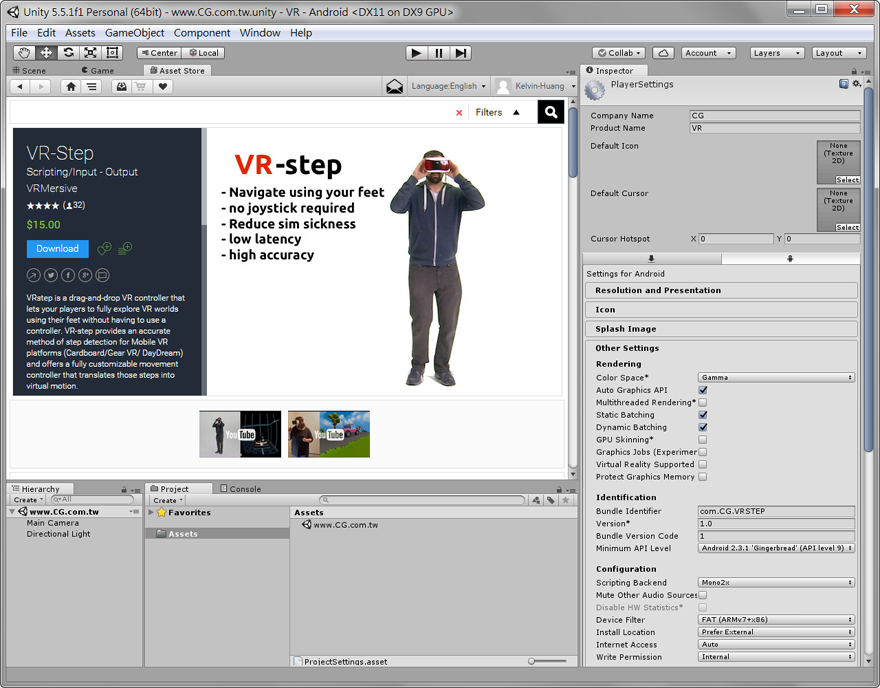Go back in Asset Store browser
The image size is (880, 688).
(x=20, y=86)
